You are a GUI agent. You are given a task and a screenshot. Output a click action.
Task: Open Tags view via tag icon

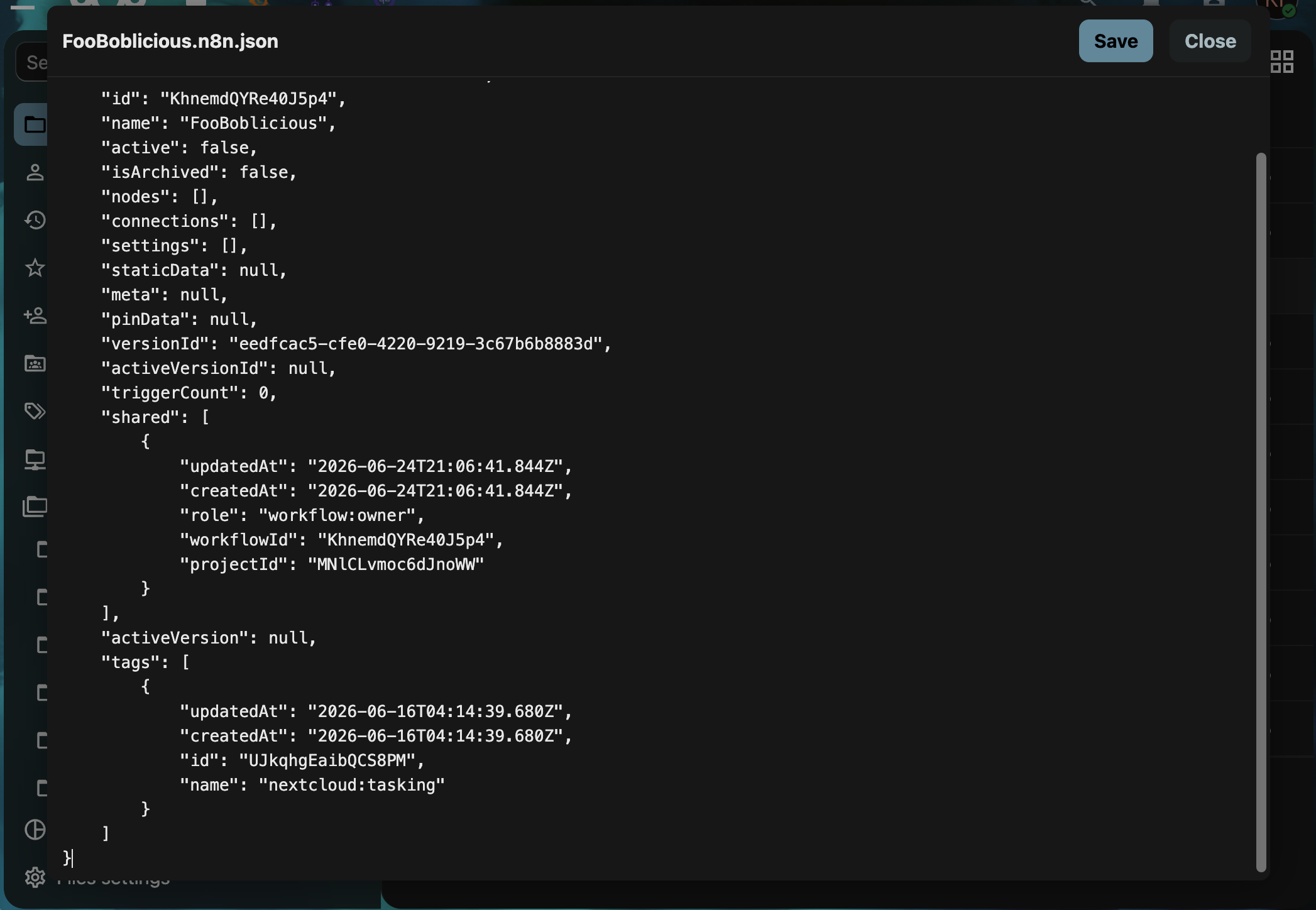pyautogui.click(x=35, y=411)
